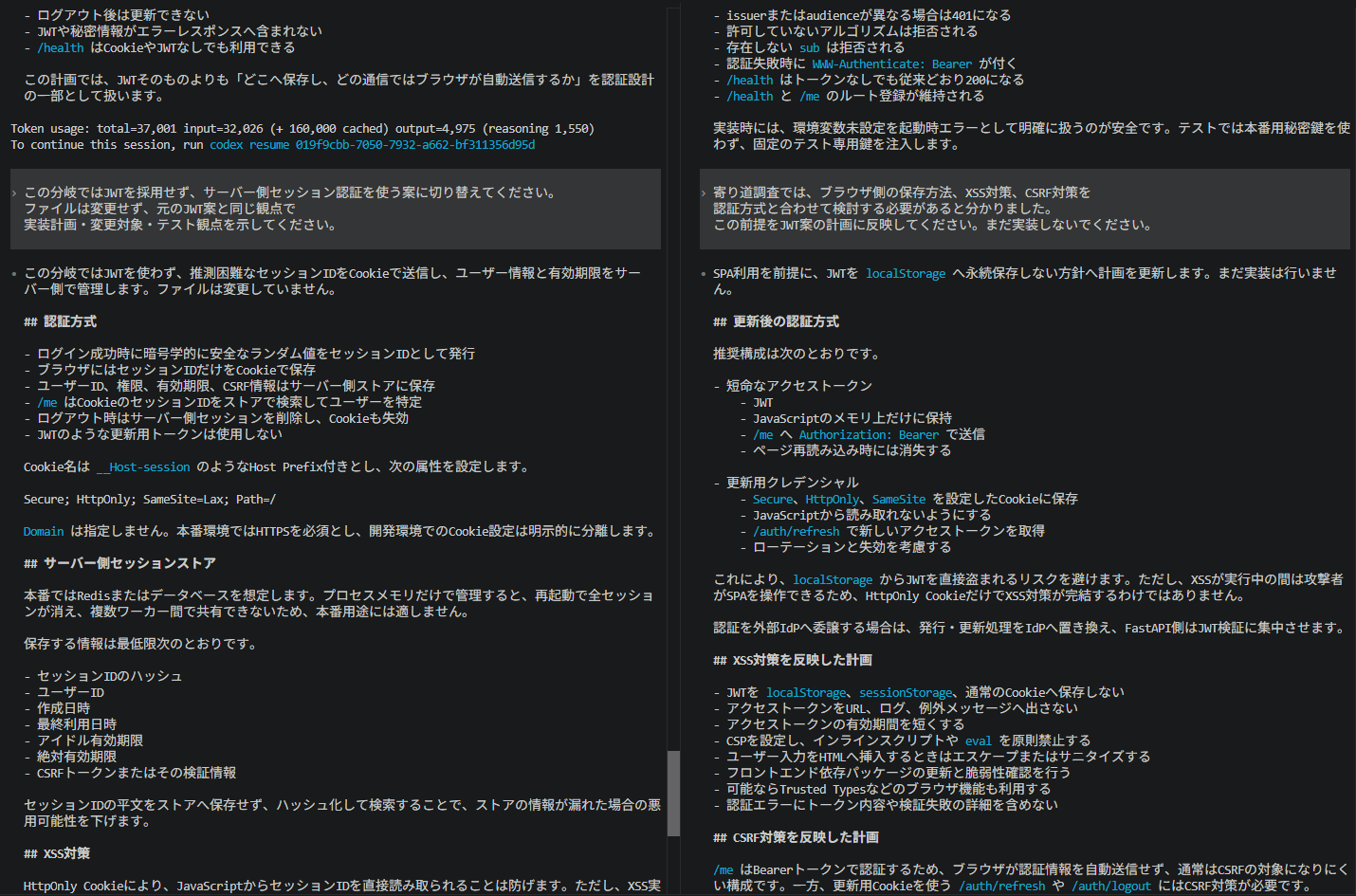The width and height of the screenshot is (1356, 896).
Task: Click 'sub' in the '存在しない sub は拒否される' row
Action: click(x=809, y=48)
